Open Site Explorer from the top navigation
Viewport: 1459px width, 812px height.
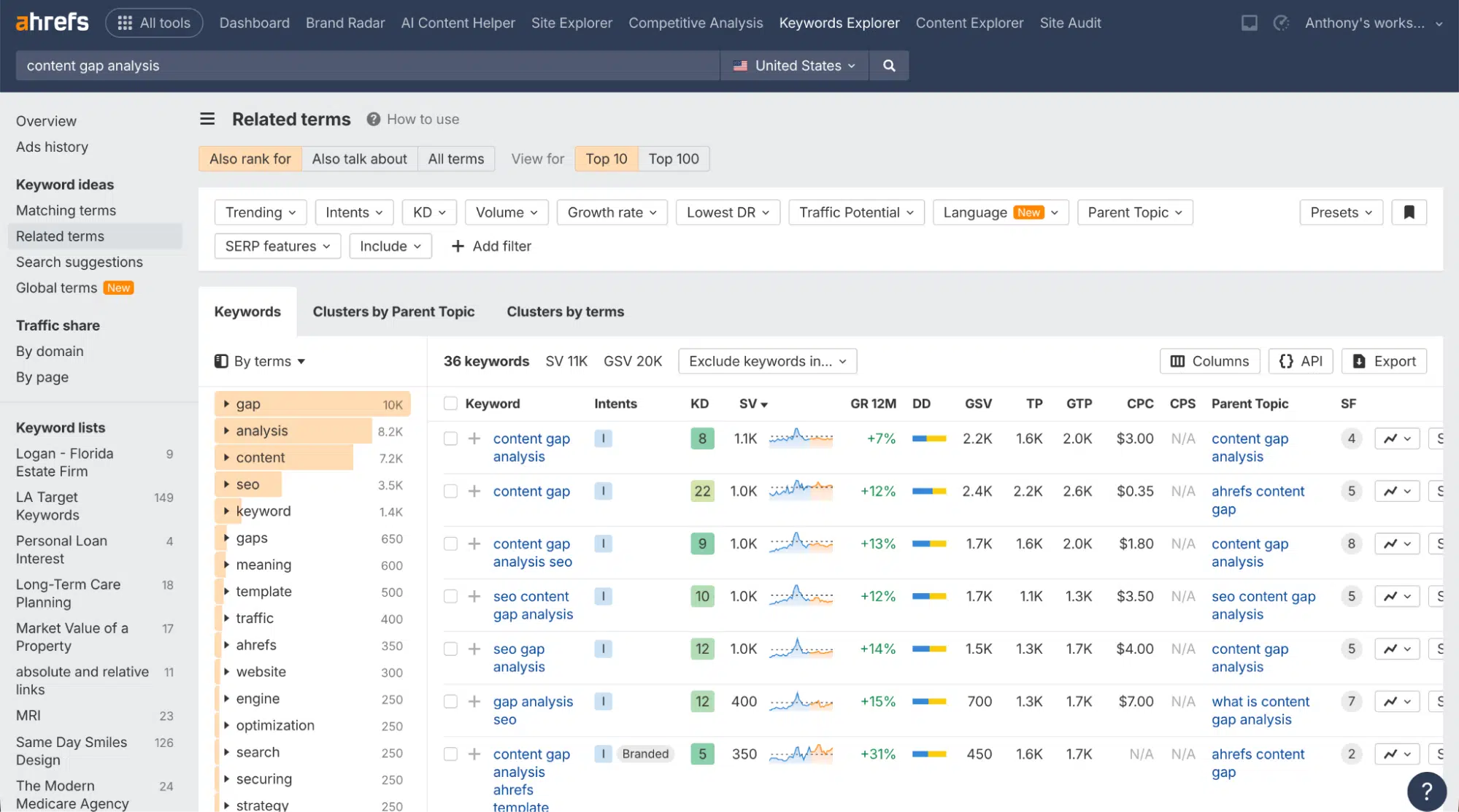(571, 23)
